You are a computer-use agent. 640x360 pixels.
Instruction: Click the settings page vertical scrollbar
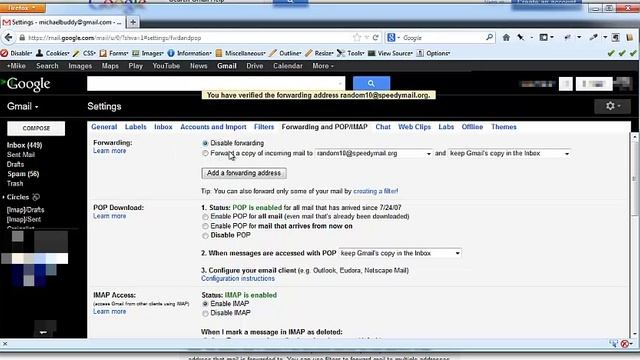tap(634, 180)
